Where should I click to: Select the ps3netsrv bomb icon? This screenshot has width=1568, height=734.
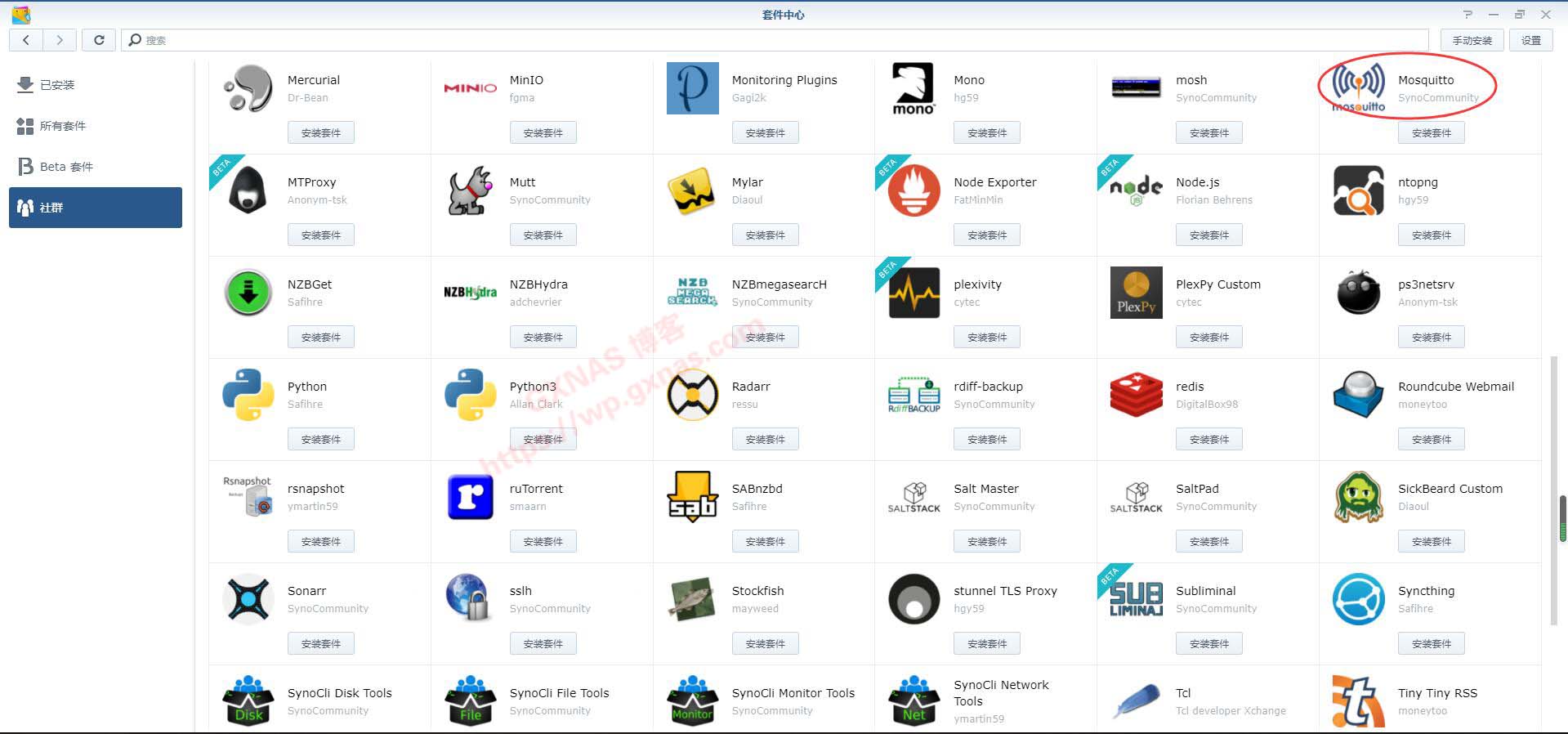(1359, 292)
